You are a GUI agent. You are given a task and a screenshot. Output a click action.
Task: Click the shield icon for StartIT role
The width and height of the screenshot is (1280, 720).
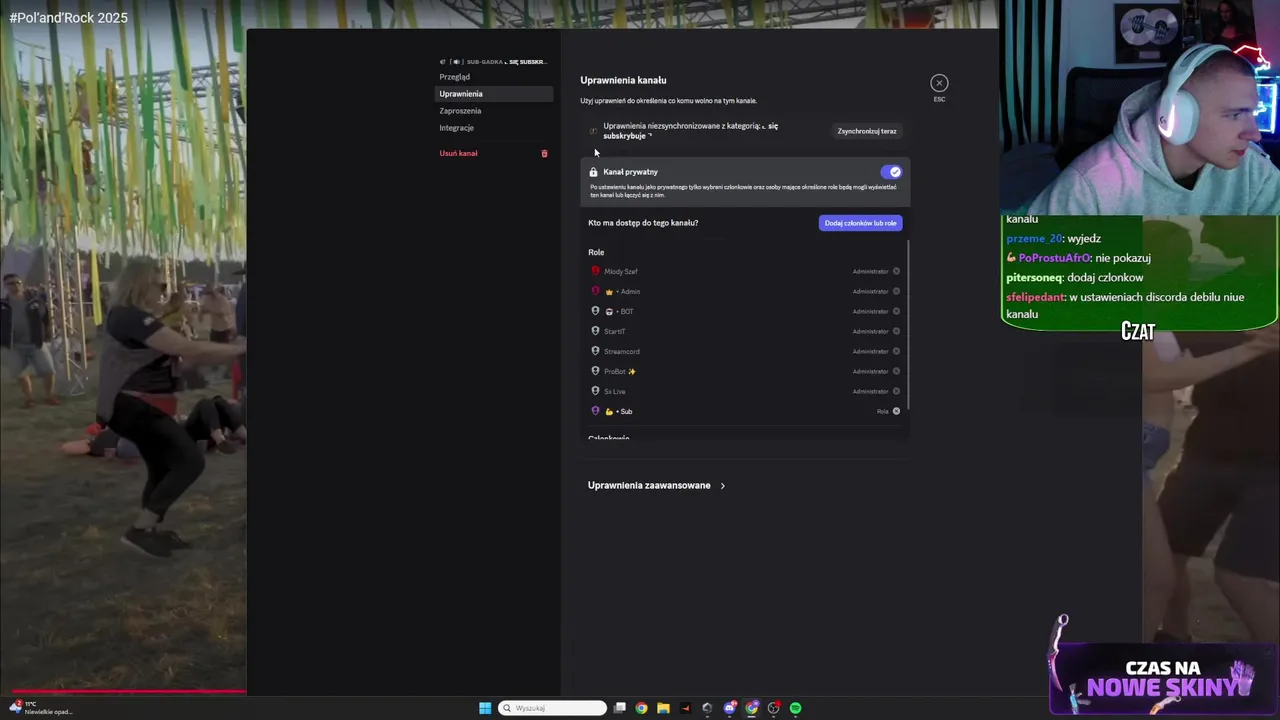click(x=595, y=331)
